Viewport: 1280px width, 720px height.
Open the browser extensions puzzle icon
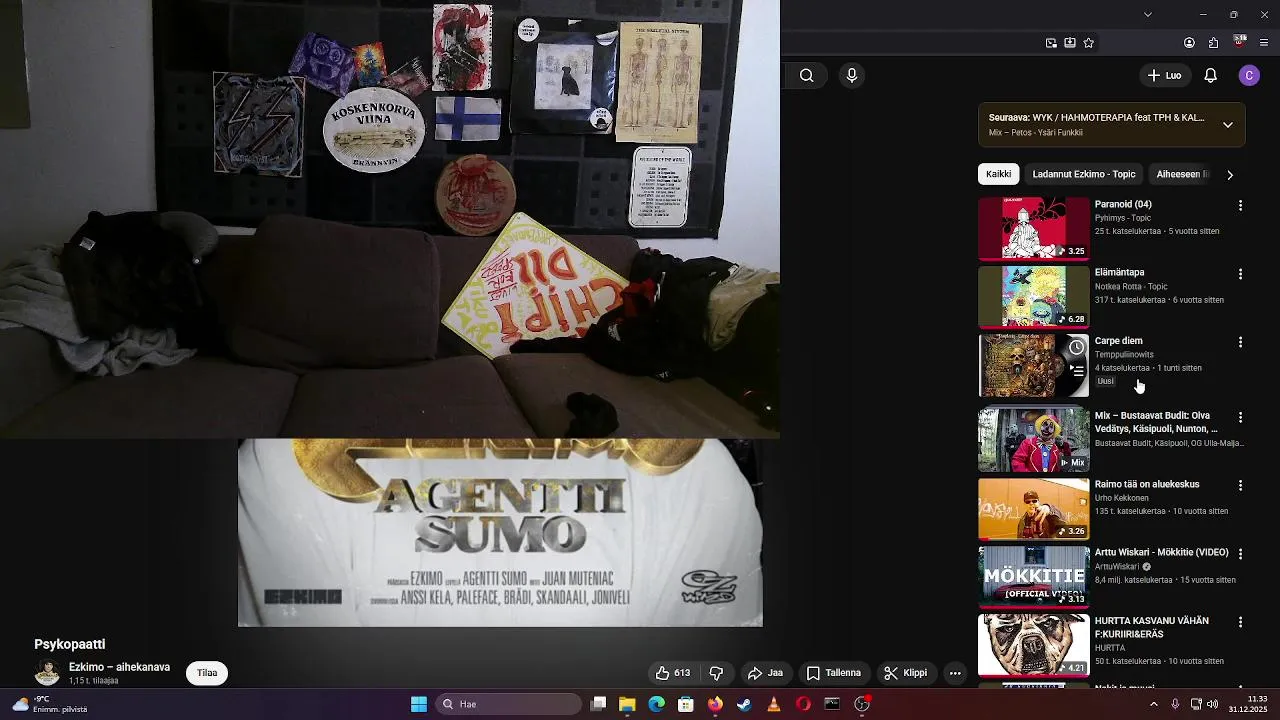[x=1213, y=43]
